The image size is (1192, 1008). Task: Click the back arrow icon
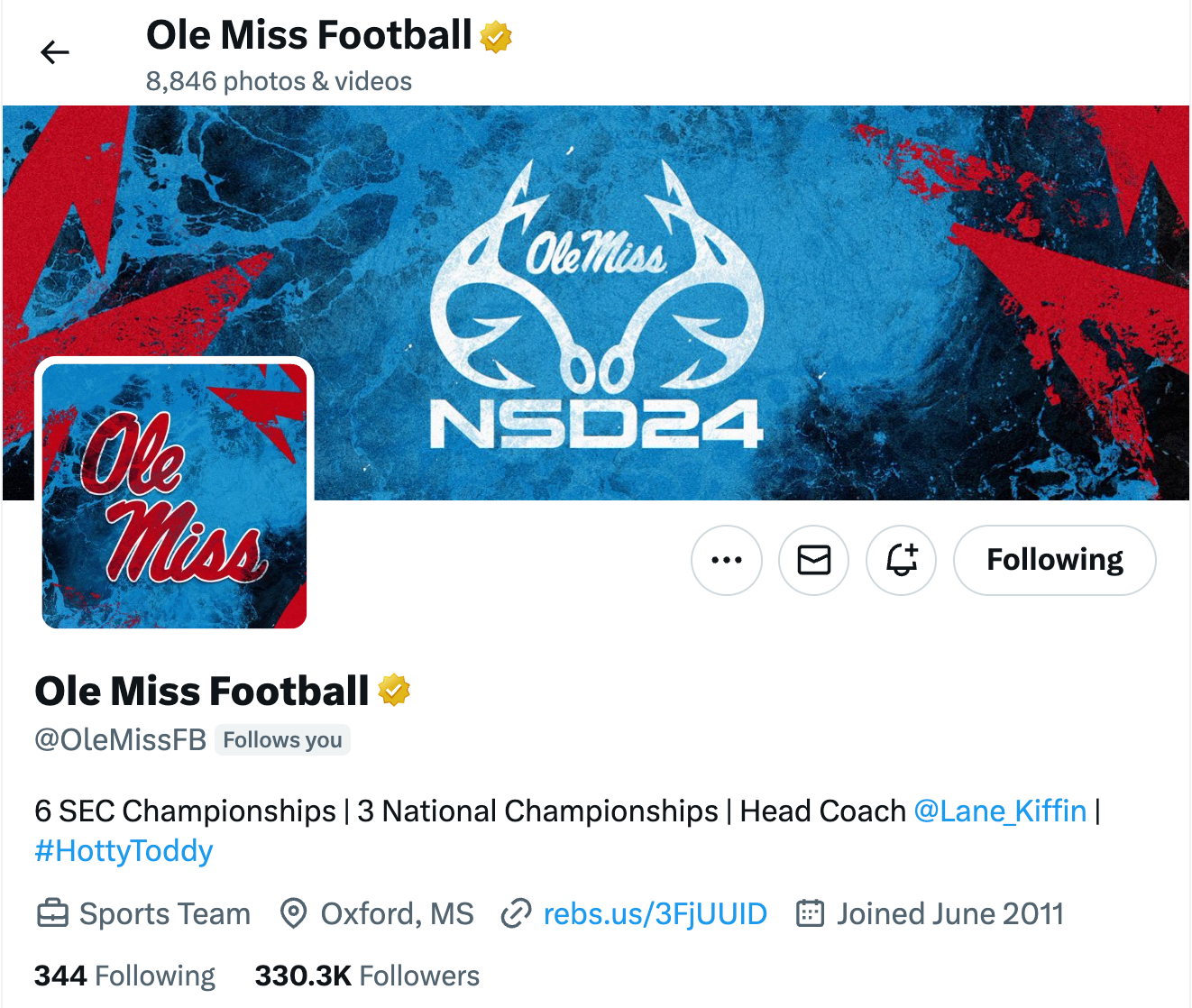click(x=55, y=53)
